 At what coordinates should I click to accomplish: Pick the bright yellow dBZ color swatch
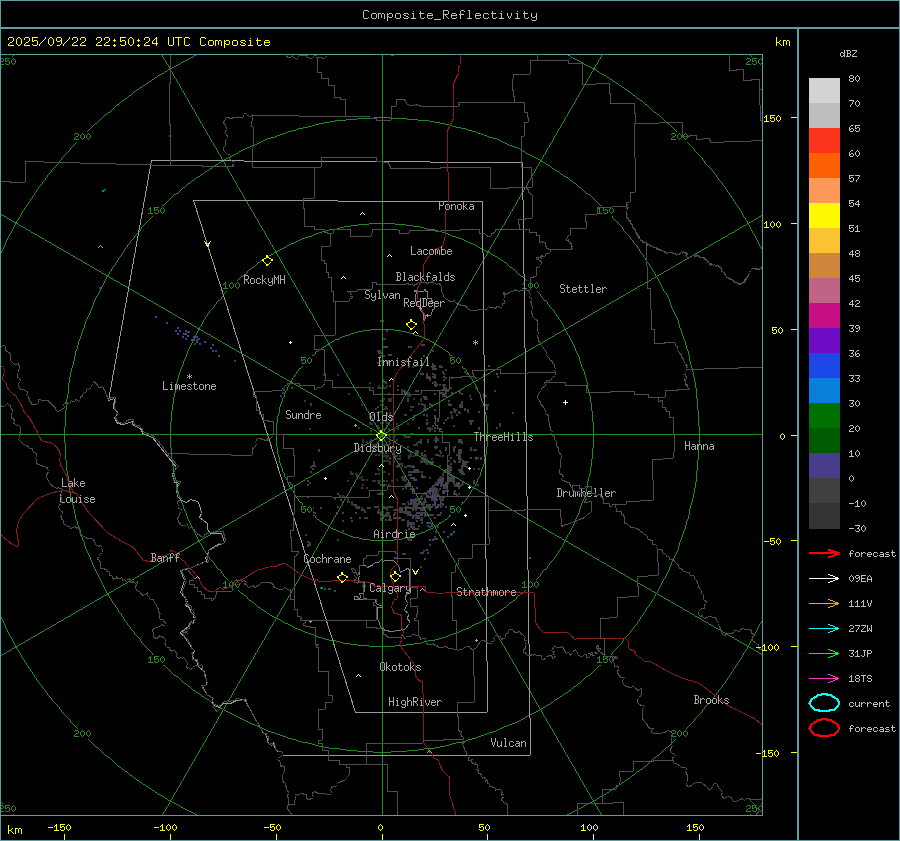coord(824,215)
